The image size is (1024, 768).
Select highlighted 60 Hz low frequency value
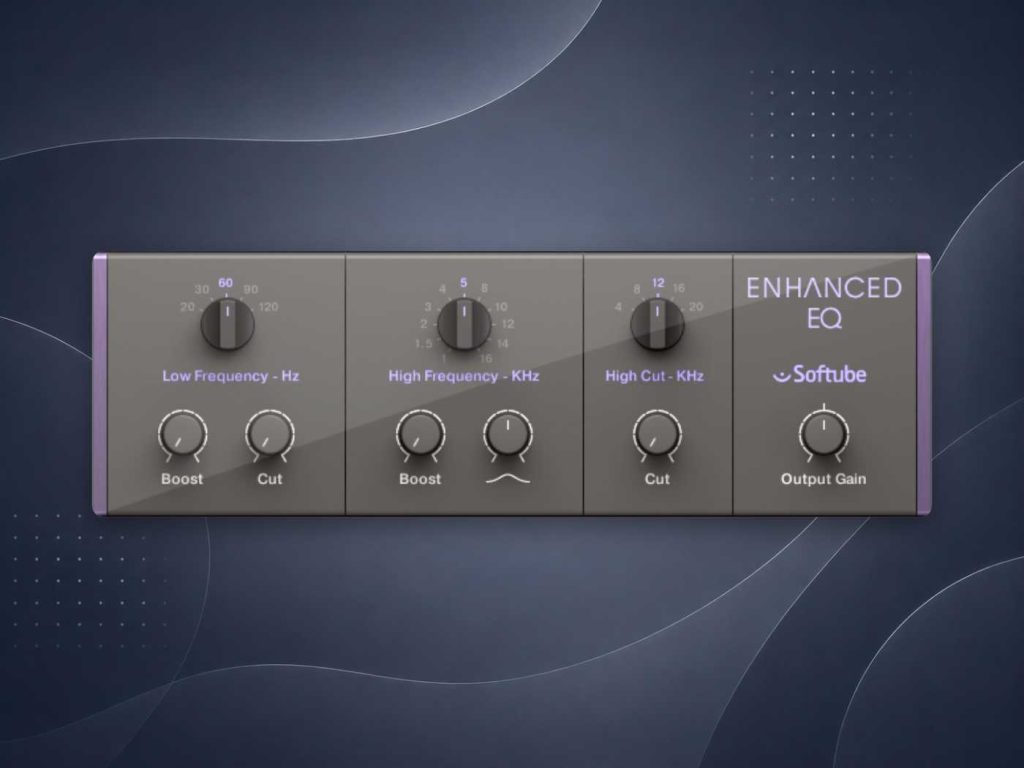(x=225, y=283)
